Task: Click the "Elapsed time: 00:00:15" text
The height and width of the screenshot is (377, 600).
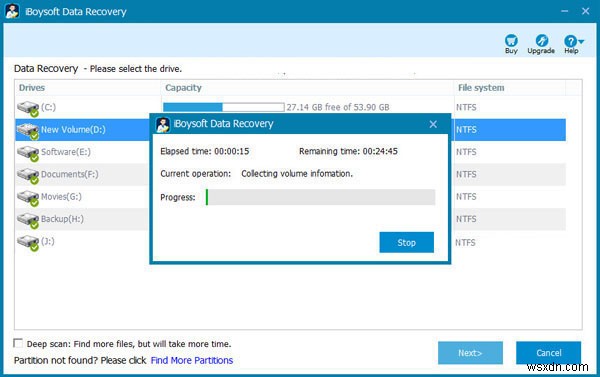Action: pyautogui.click(x=205, y=151)
